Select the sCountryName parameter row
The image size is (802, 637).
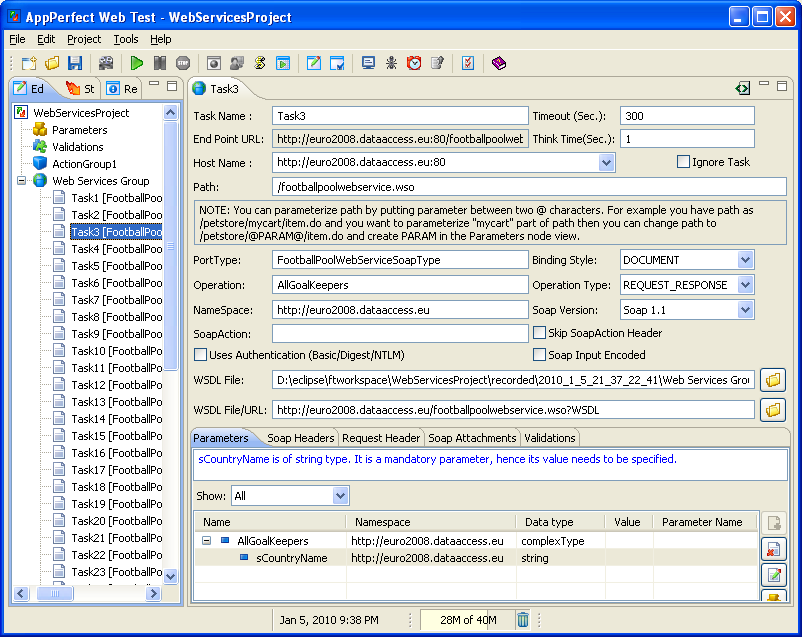pyautogui.click(x=476, y=558)
